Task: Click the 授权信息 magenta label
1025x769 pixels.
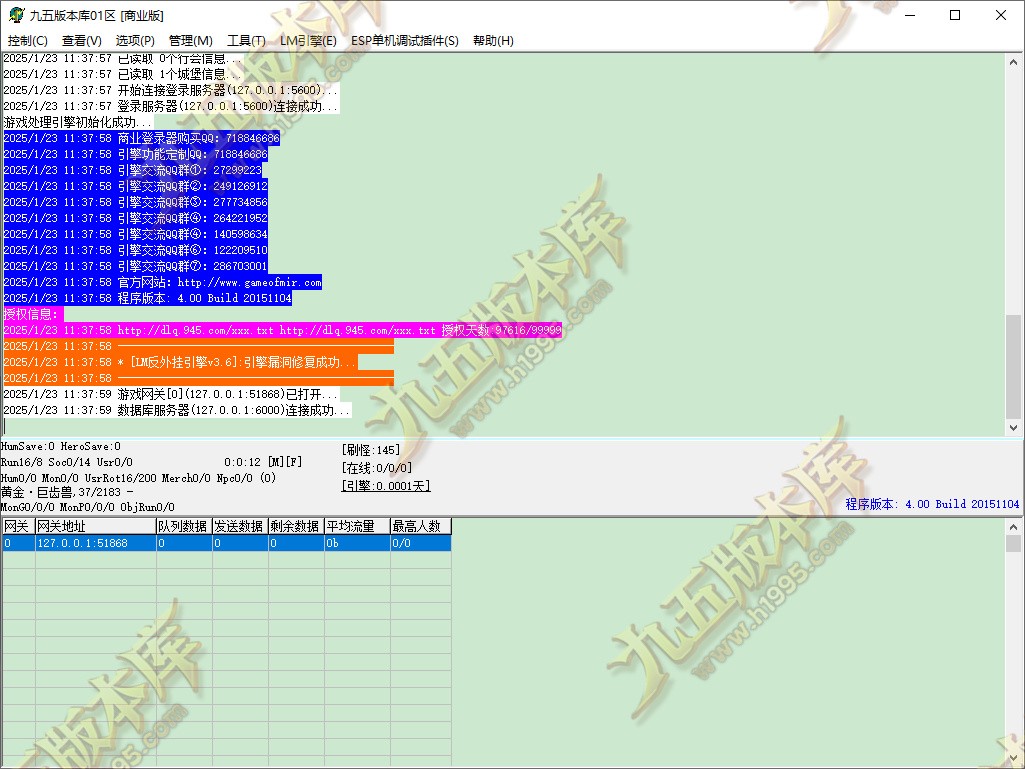Action: [33, 315]
